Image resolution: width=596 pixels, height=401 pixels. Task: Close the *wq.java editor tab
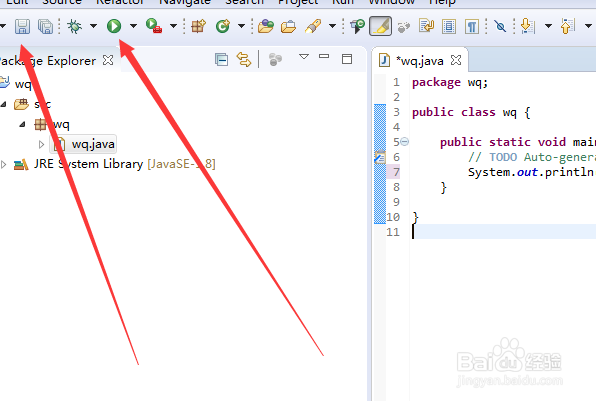click(x=456, y=60)
